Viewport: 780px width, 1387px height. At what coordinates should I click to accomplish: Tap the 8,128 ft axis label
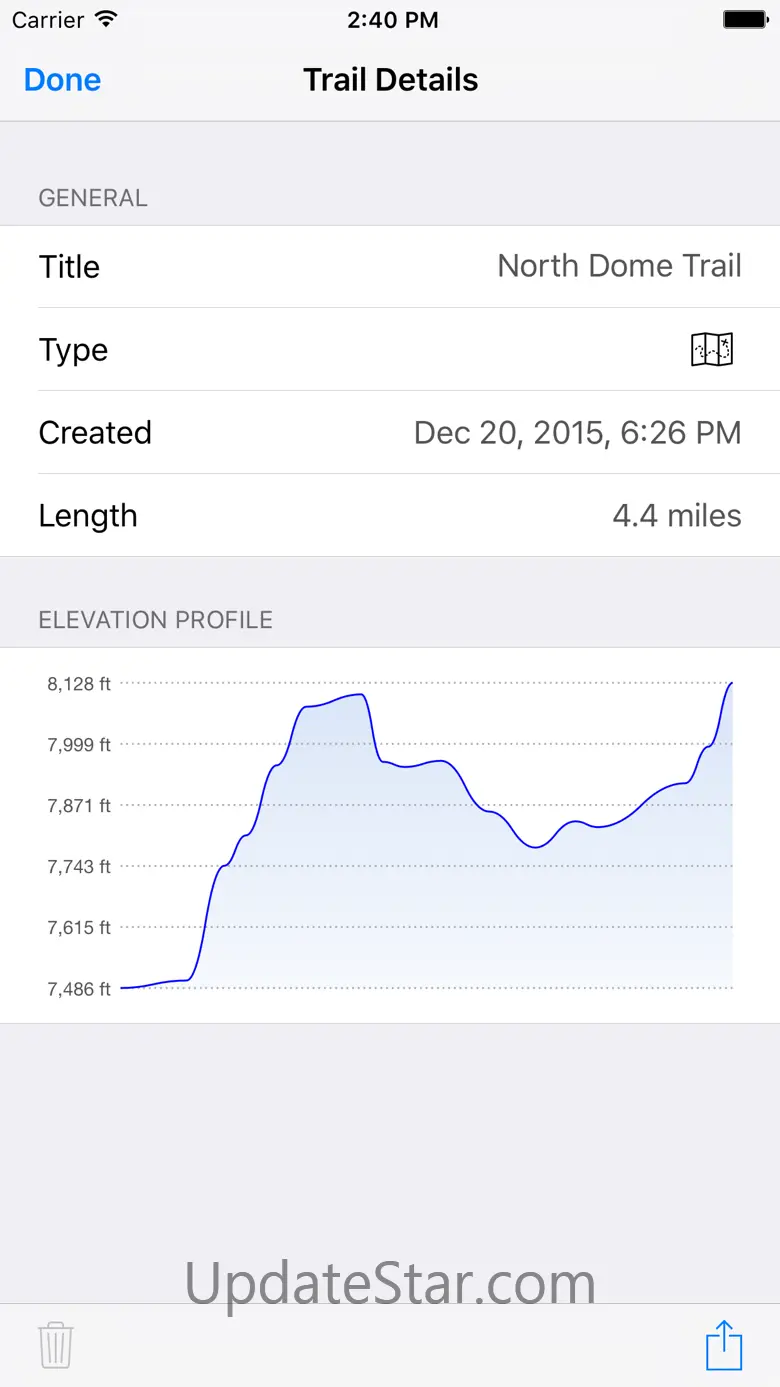(79, 684)
